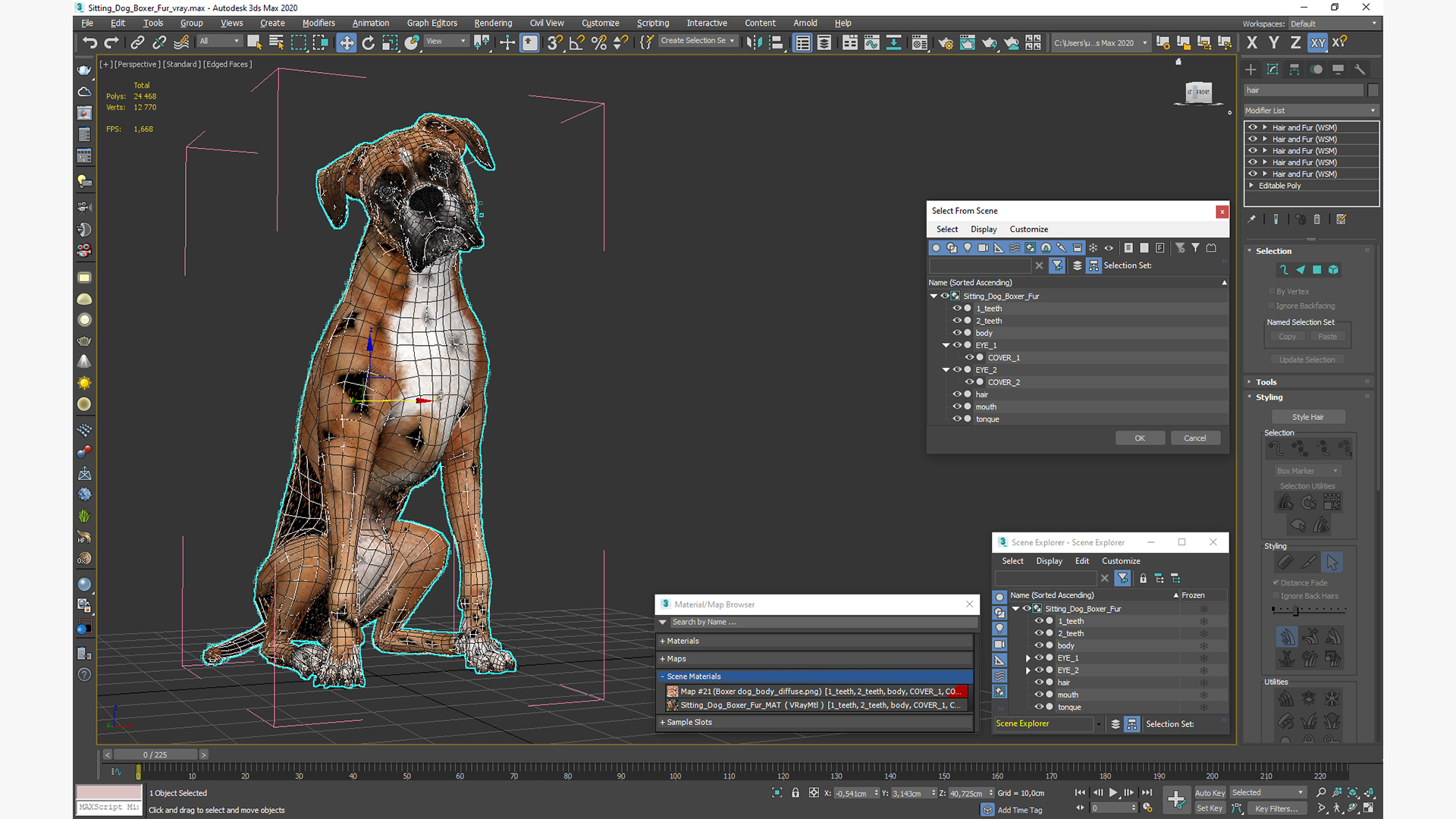The image size is (1456, 819).
Task: Open the Modifiers menu
Action: (x=318, y=23)
